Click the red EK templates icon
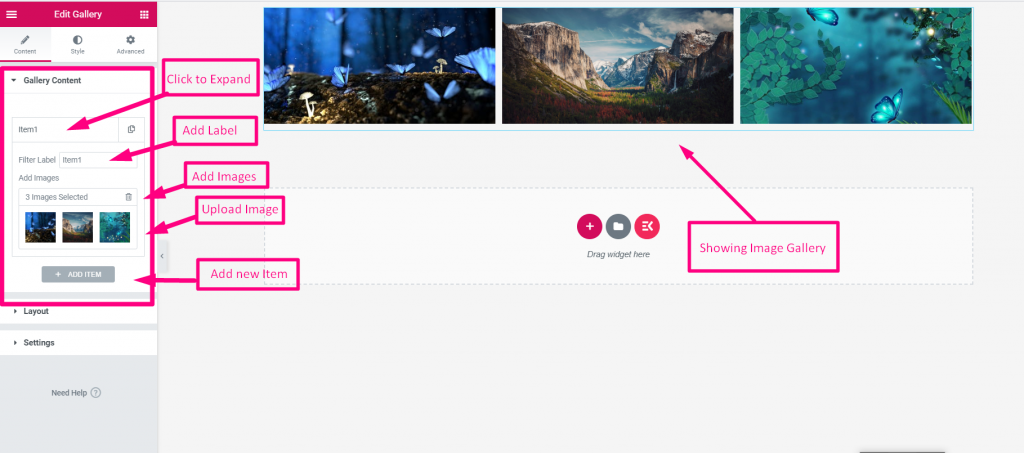This screenshot has width=1024, height=453. point(647,226)
